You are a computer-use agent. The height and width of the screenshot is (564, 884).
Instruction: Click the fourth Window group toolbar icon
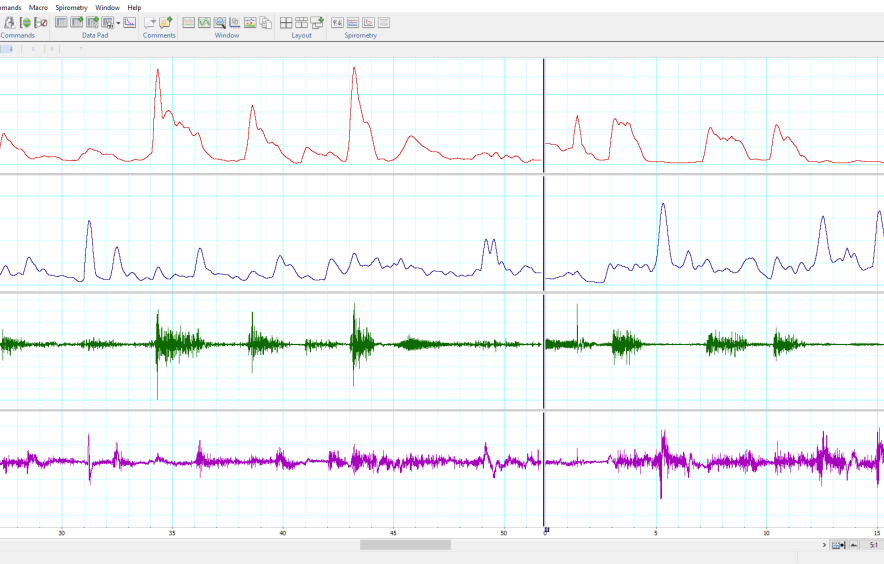pyautogui.click(x=235, y=23)
